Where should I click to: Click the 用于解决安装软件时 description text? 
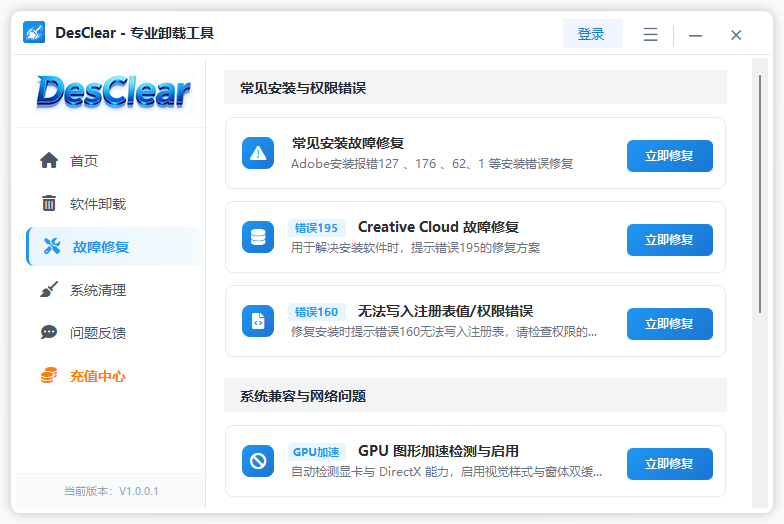coord(416,248)
